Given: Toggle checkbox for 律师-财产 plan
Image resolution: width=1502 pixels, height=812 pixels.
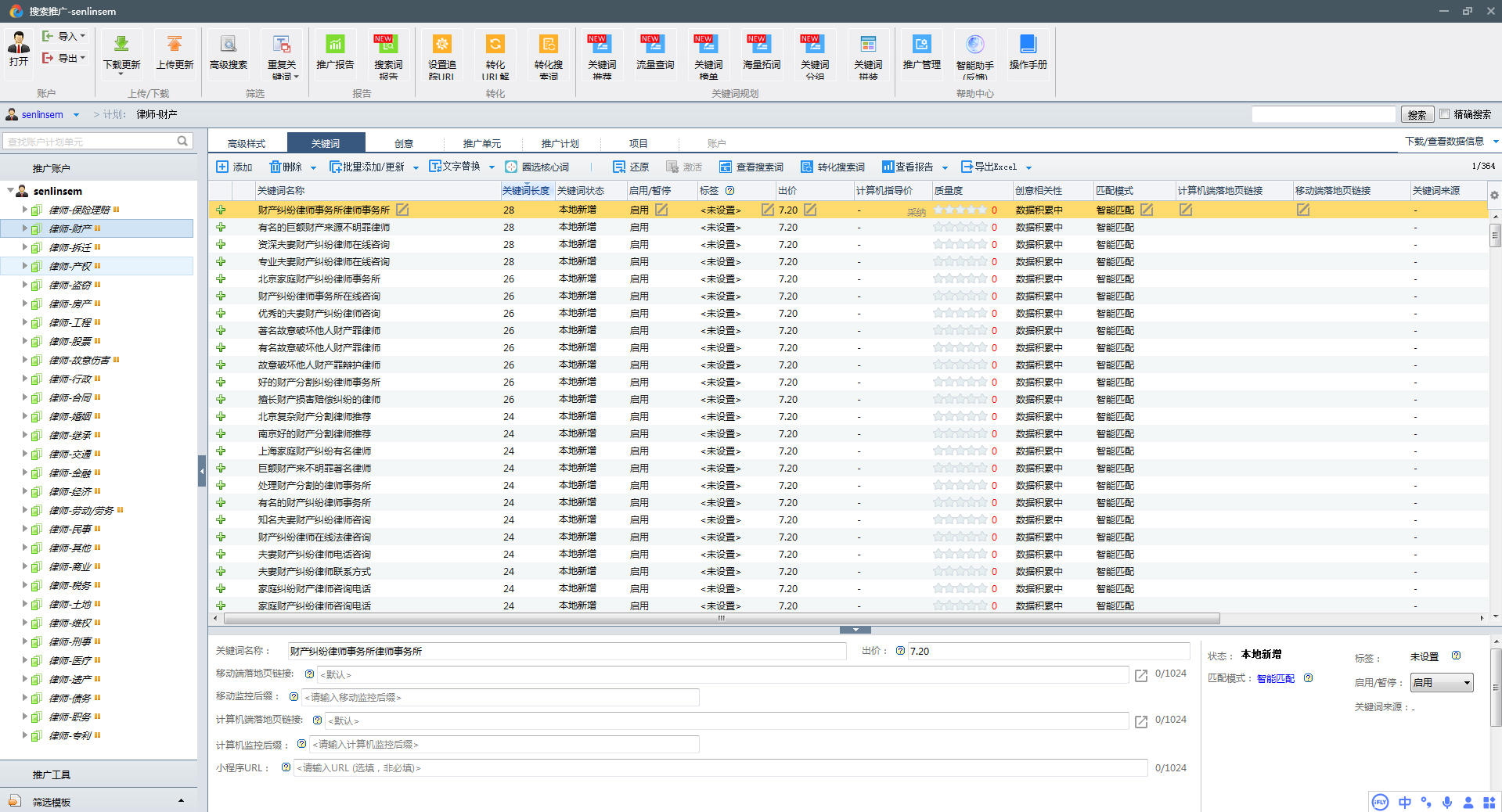Looking at the screenshot, I should (36, 229).
